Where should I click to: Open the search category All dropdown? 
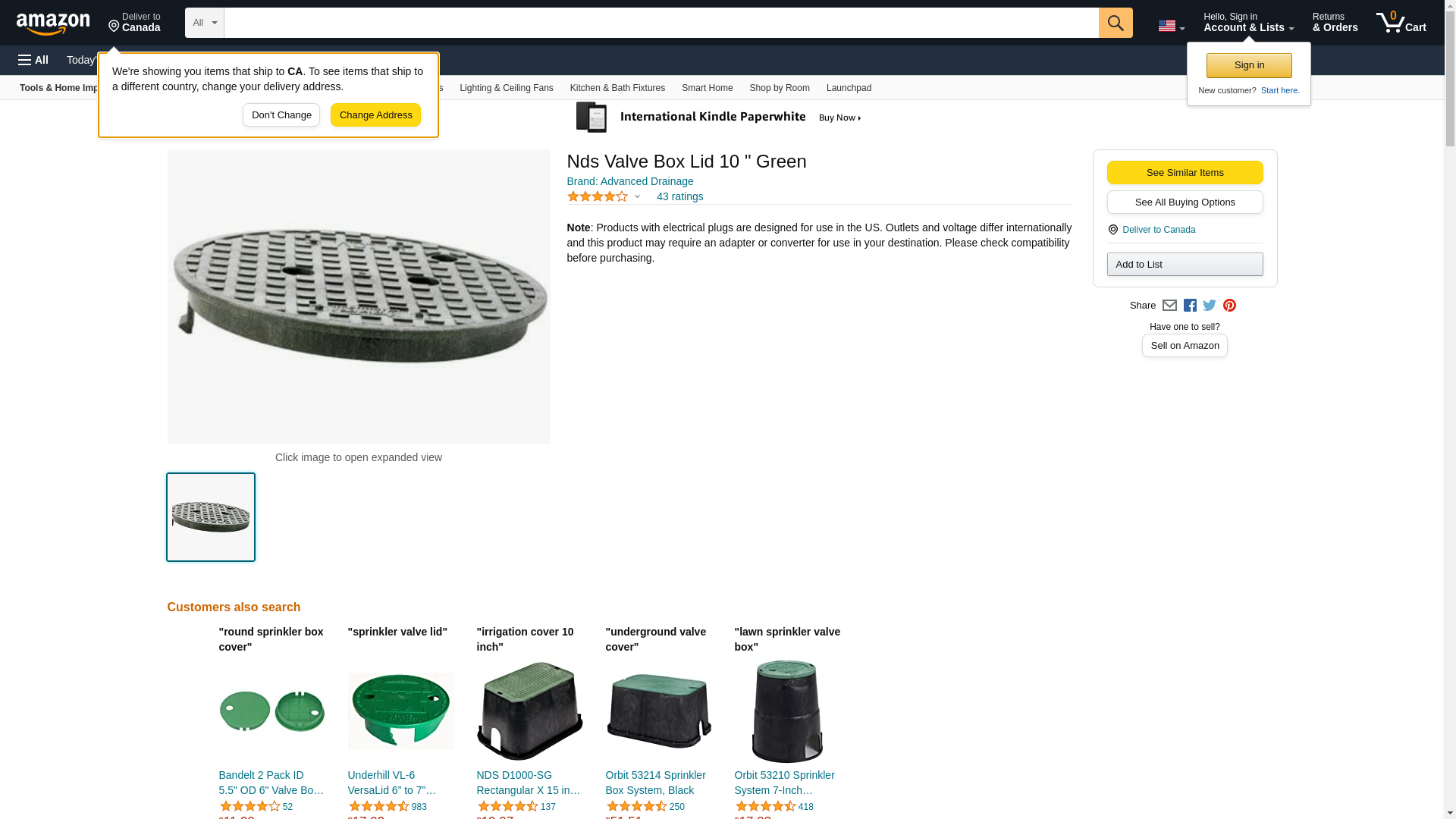pos(204,23)
